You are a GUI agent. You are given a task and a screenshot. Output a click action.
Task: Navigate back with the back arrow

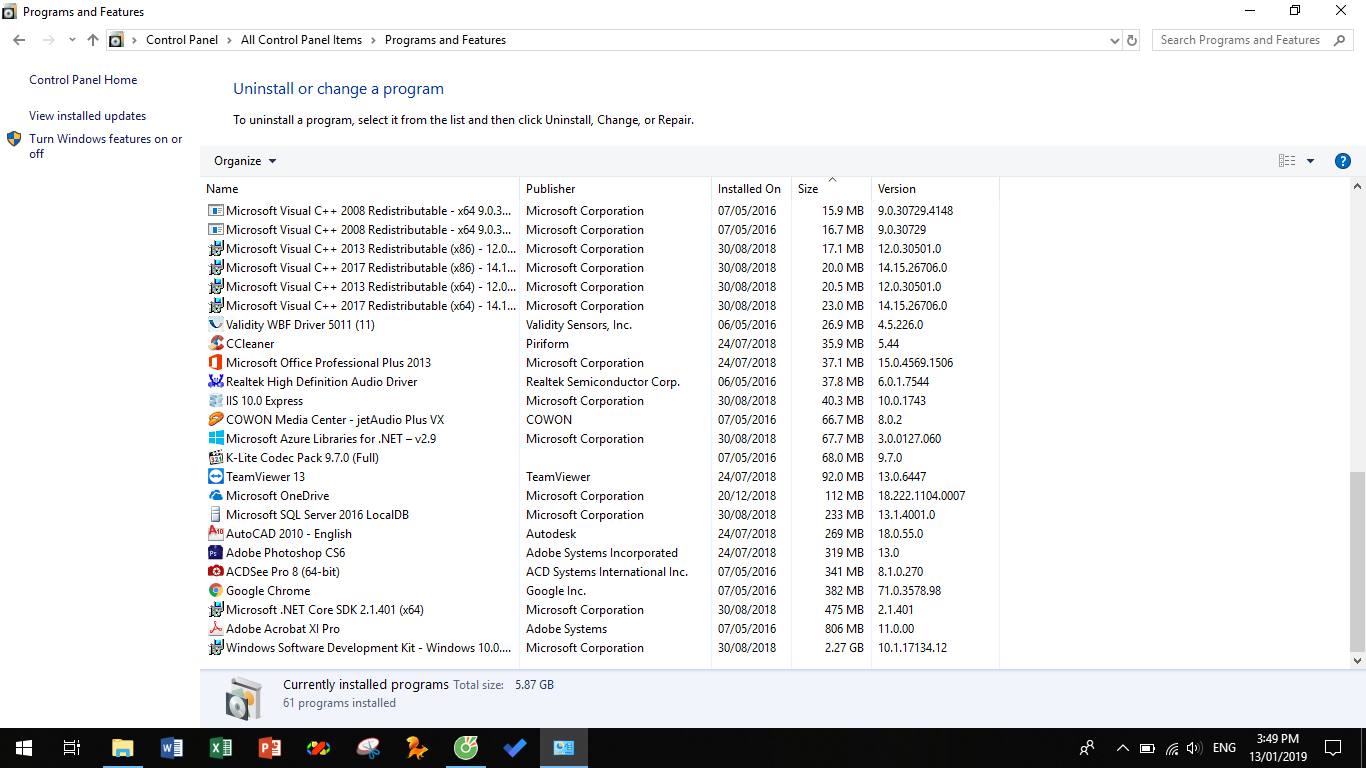19,40
